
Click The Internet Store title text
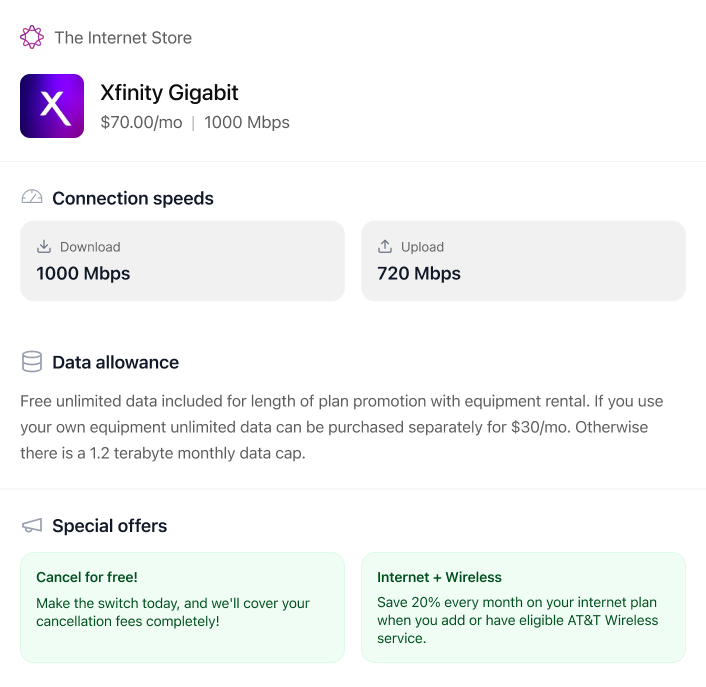click(123, 38)
